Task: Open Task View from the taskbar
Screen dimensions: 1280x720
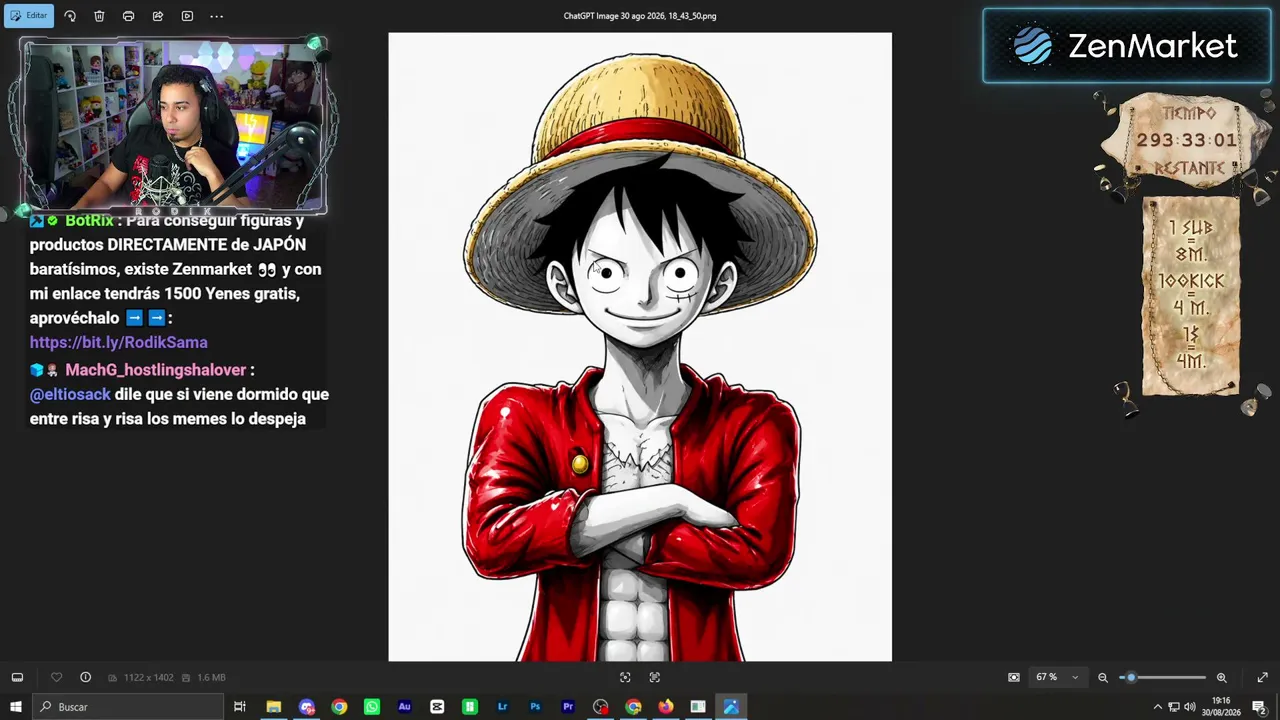Action: (x=240, y=707)
